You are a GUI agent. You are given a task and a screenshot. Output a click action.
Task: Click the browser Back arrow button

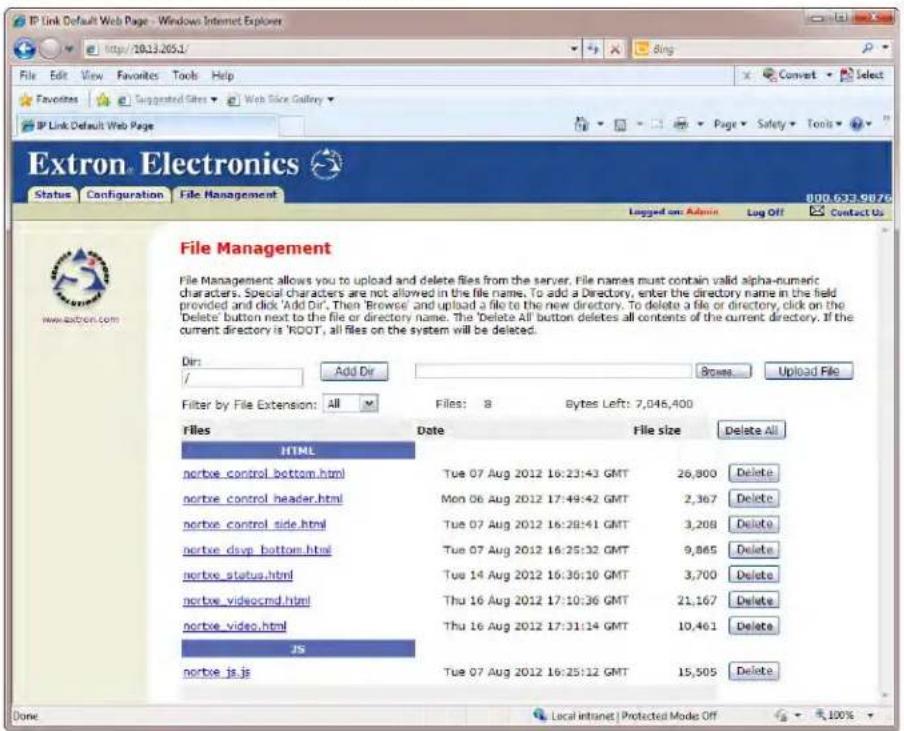coord(24,49)
